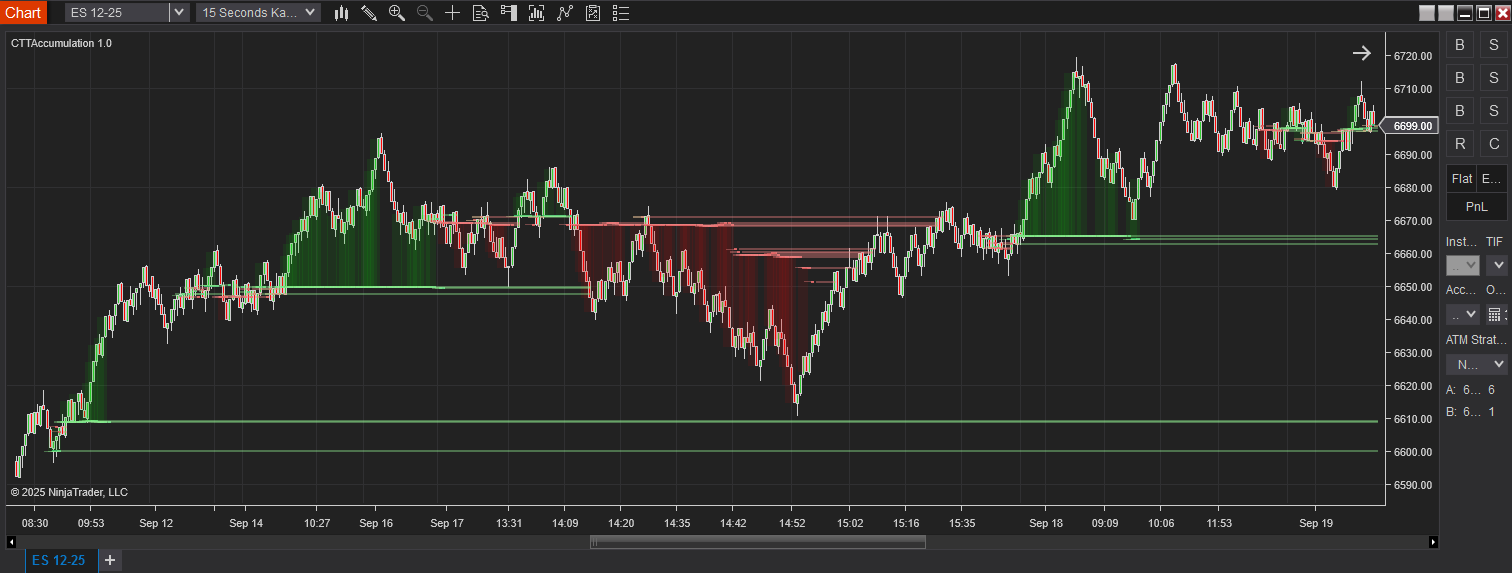Click the Zoom In magnifier icon
Screen dimensions: 1512x573
(397, 13)
